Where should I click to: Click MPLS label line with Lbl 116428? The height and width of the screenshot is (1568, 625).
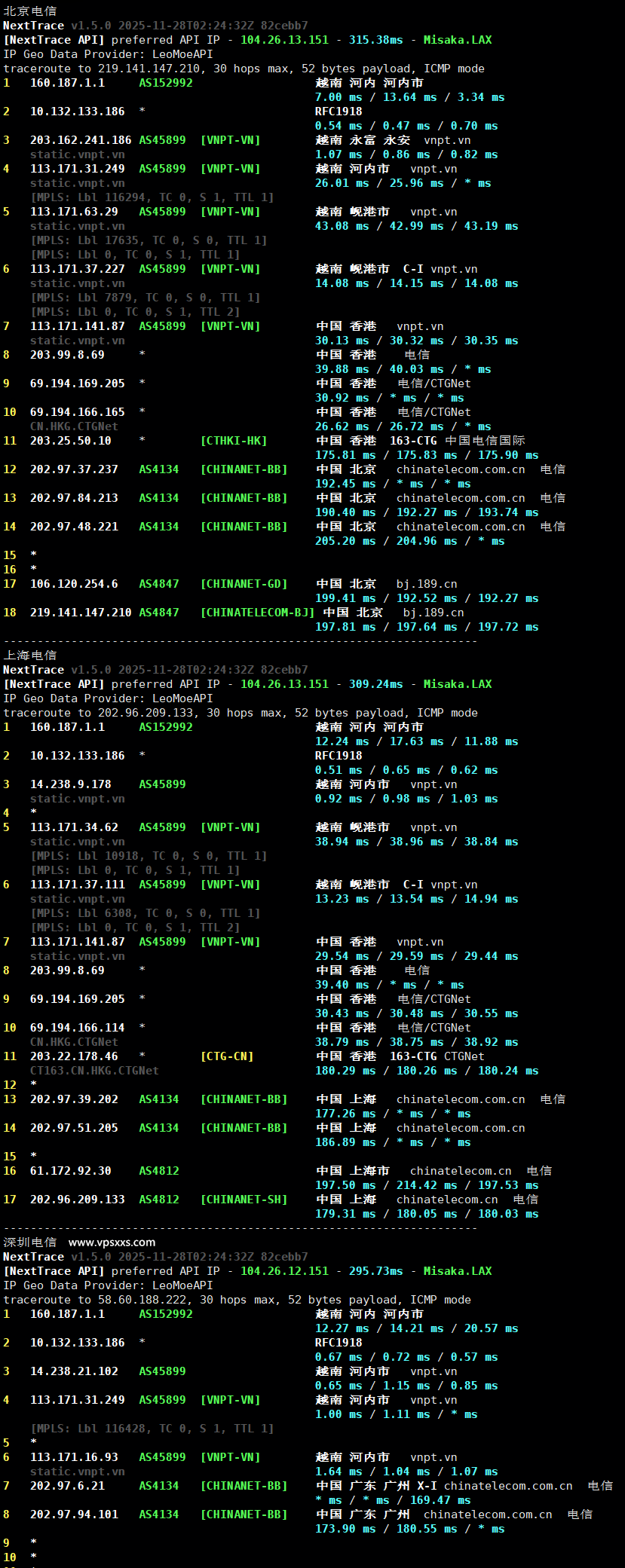click(152, 1429)
